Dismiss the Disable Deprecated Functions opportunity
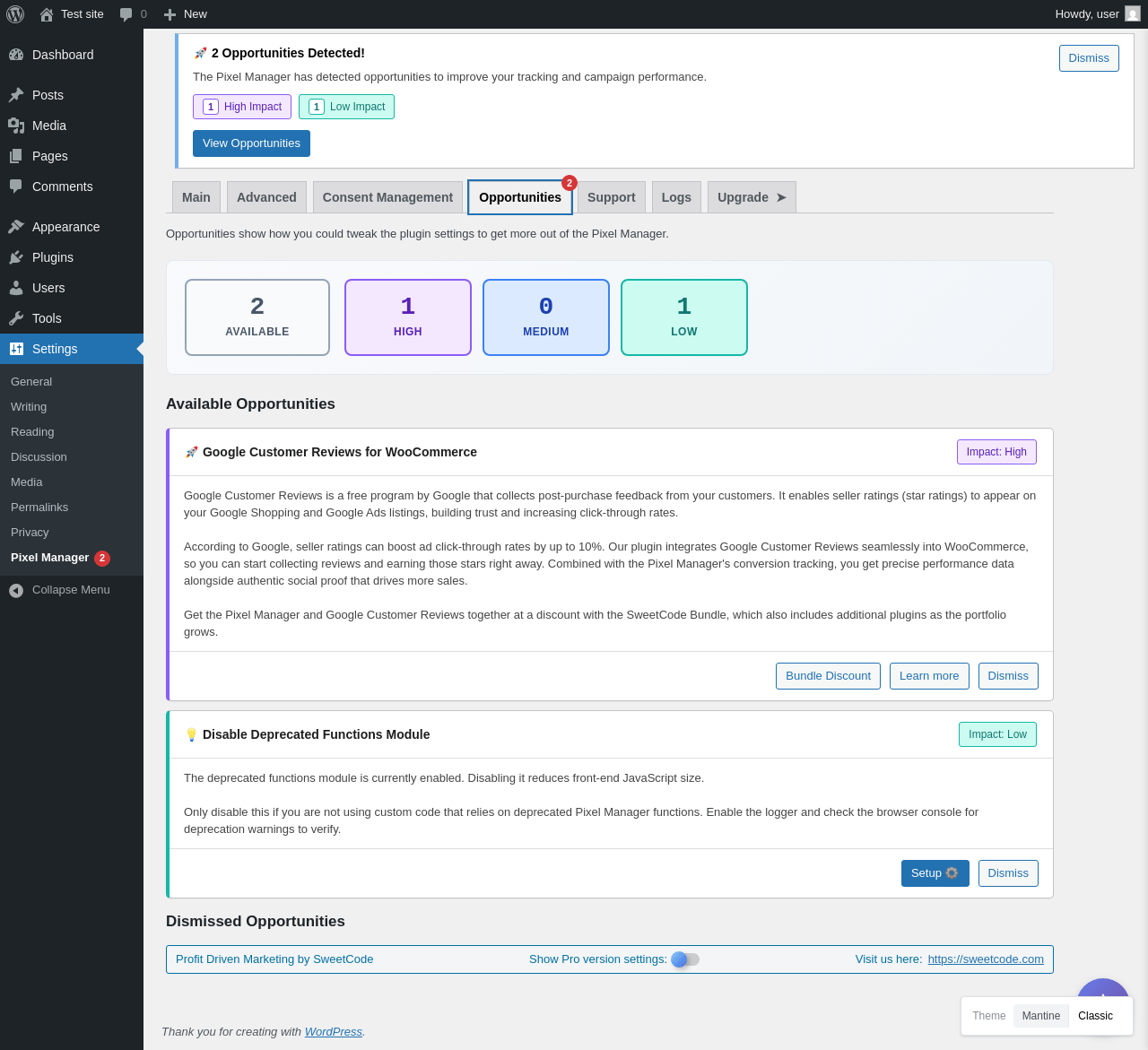 click(1008, 873)
